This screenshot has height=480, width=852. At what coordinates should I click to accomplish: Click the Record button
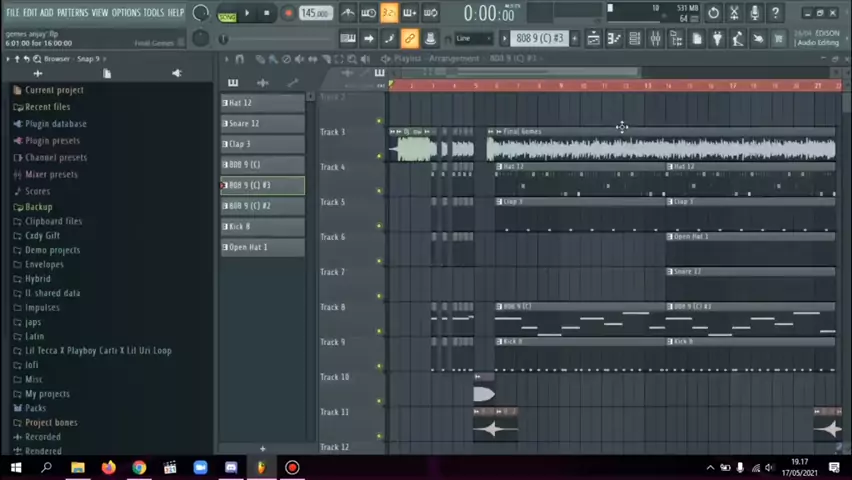coord(288,13)
